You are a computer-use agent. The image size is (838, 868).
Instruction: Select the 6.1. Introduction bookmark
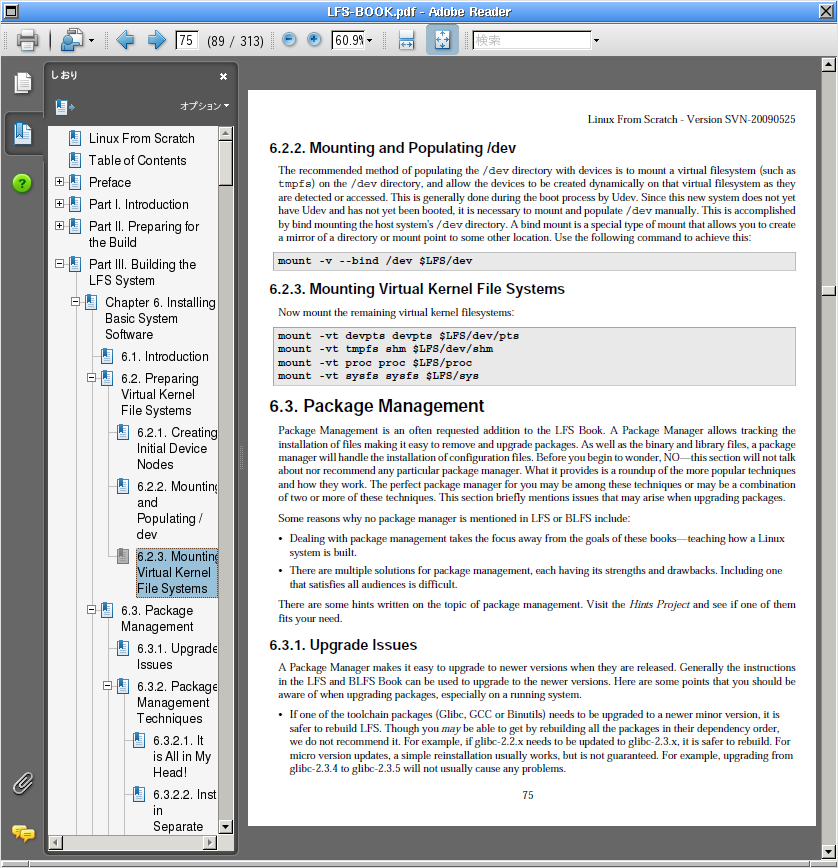[x=165, y=356]
